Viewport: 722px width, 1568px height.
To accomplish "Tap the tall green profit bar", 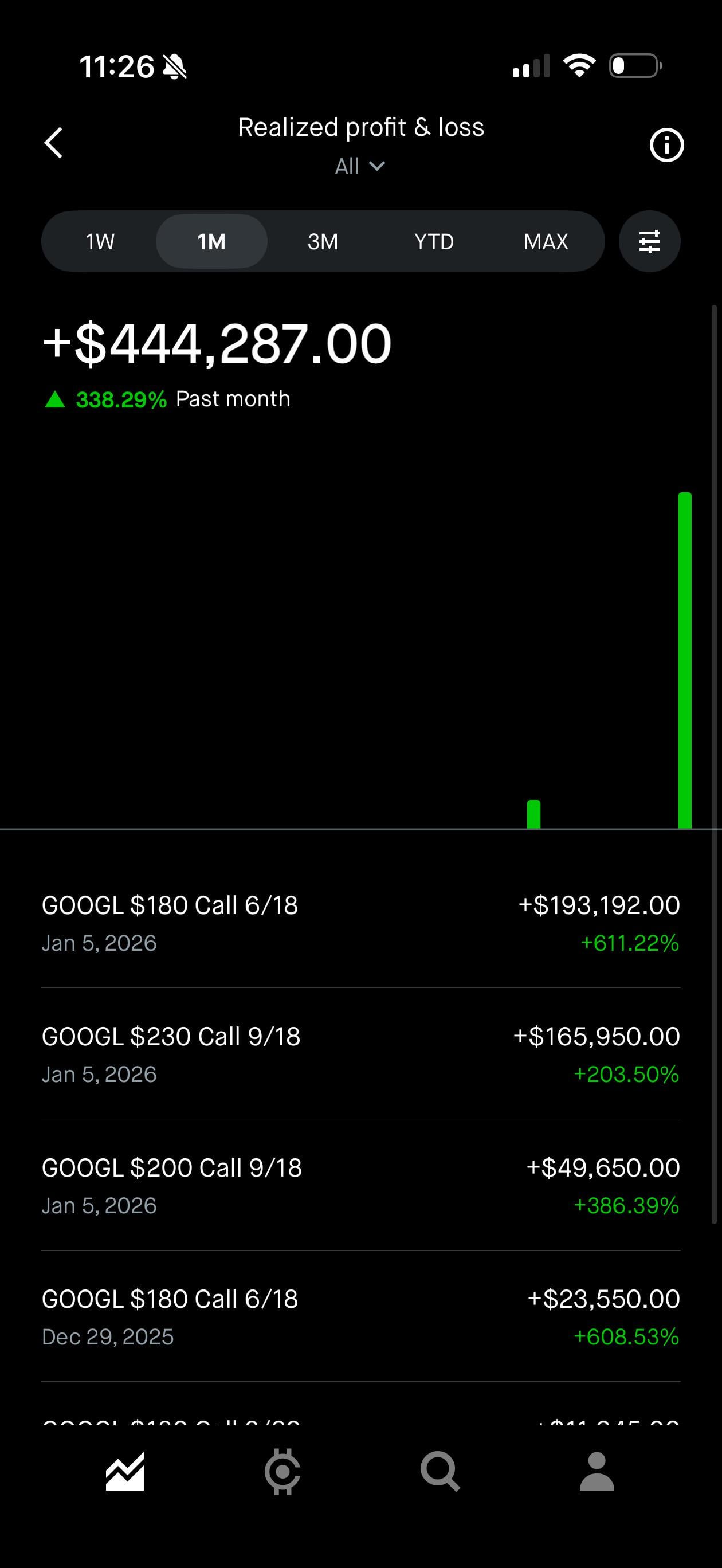I will [x=685, y=660].
